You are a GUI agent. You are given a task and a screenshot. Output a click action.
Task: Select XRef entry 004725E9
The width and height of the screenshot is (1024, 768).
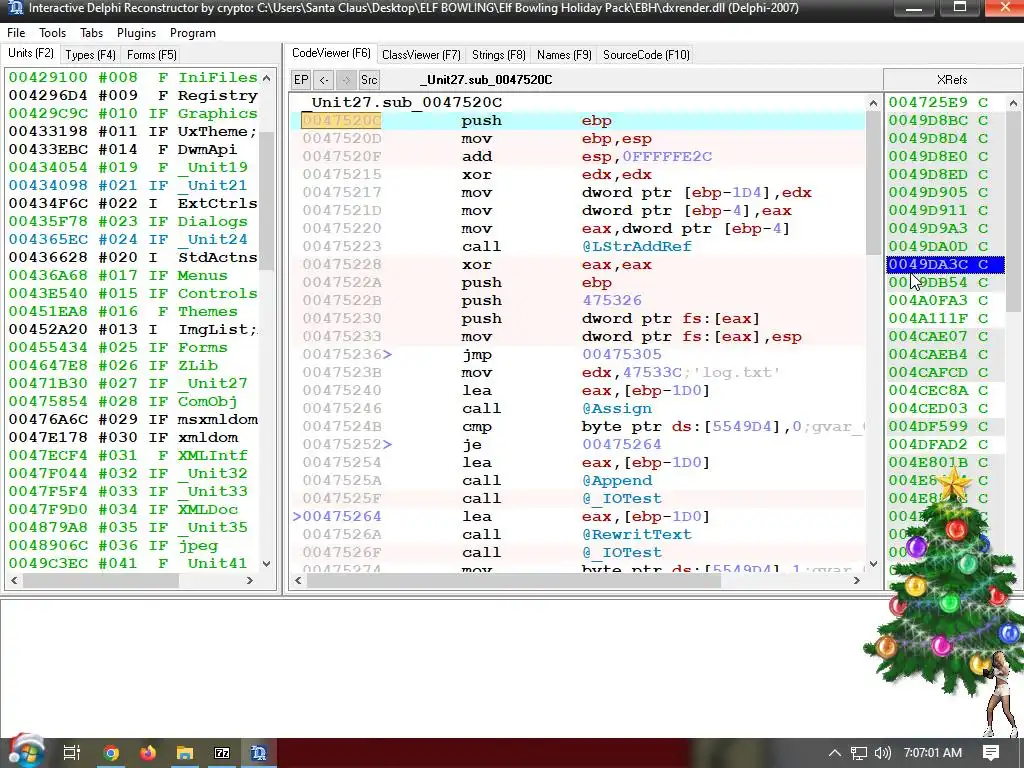coord(946,103)
